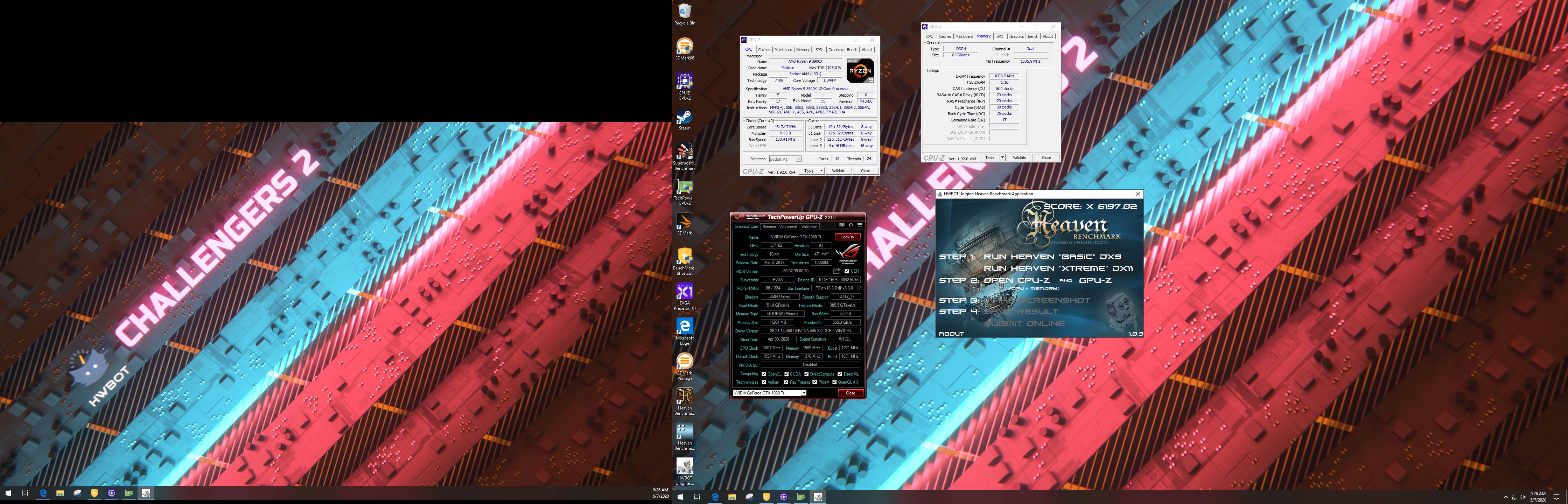Launch Steam from the desktop icon
This screenshot has width=1568, height=504.
(x=684, y=119)
